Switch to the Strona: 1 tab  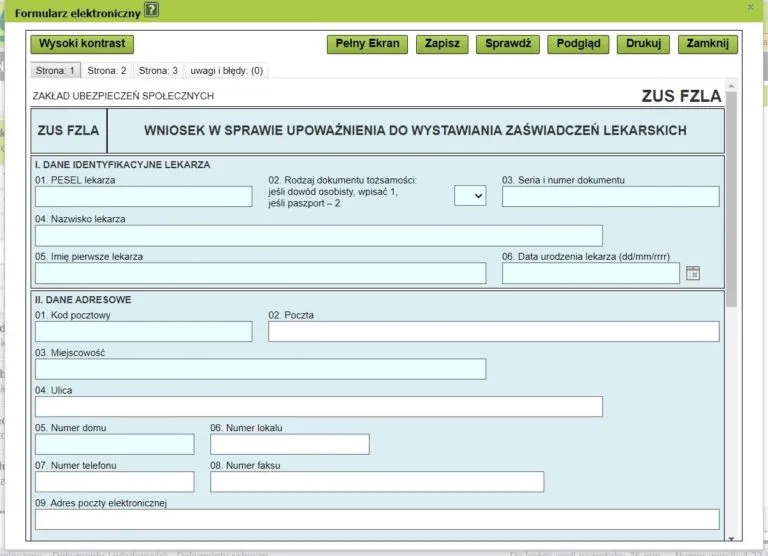[x=55, y=71]
